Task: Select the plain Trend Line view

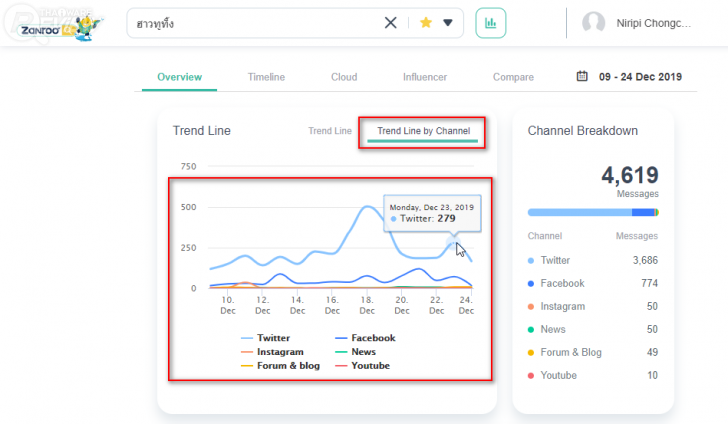Action: pos(330,131)
